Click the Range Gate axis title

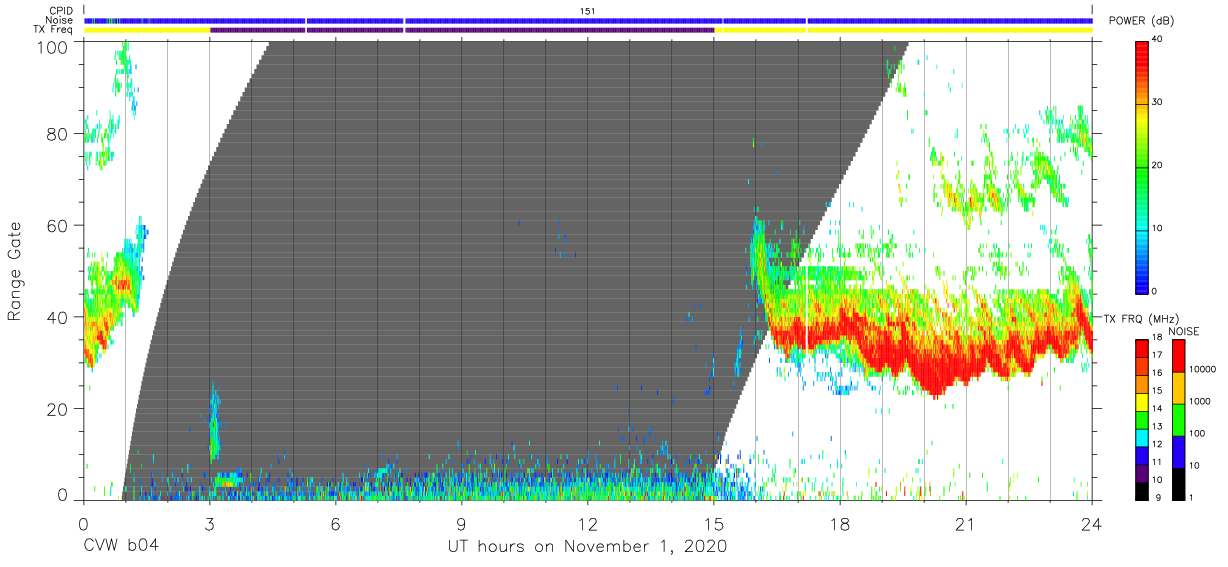point(15,272)
